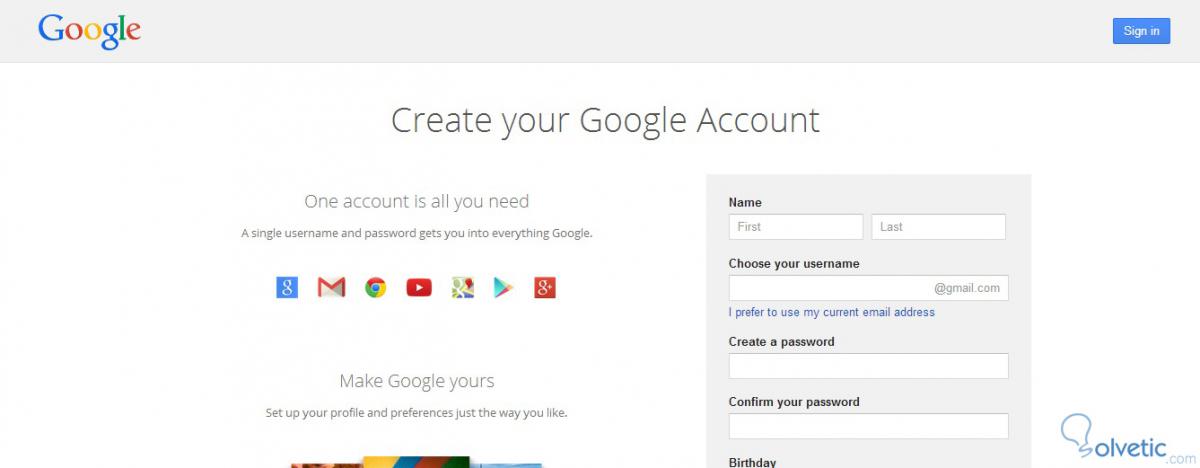
Task: Click the Google Play icon
Action: point(502,288)
